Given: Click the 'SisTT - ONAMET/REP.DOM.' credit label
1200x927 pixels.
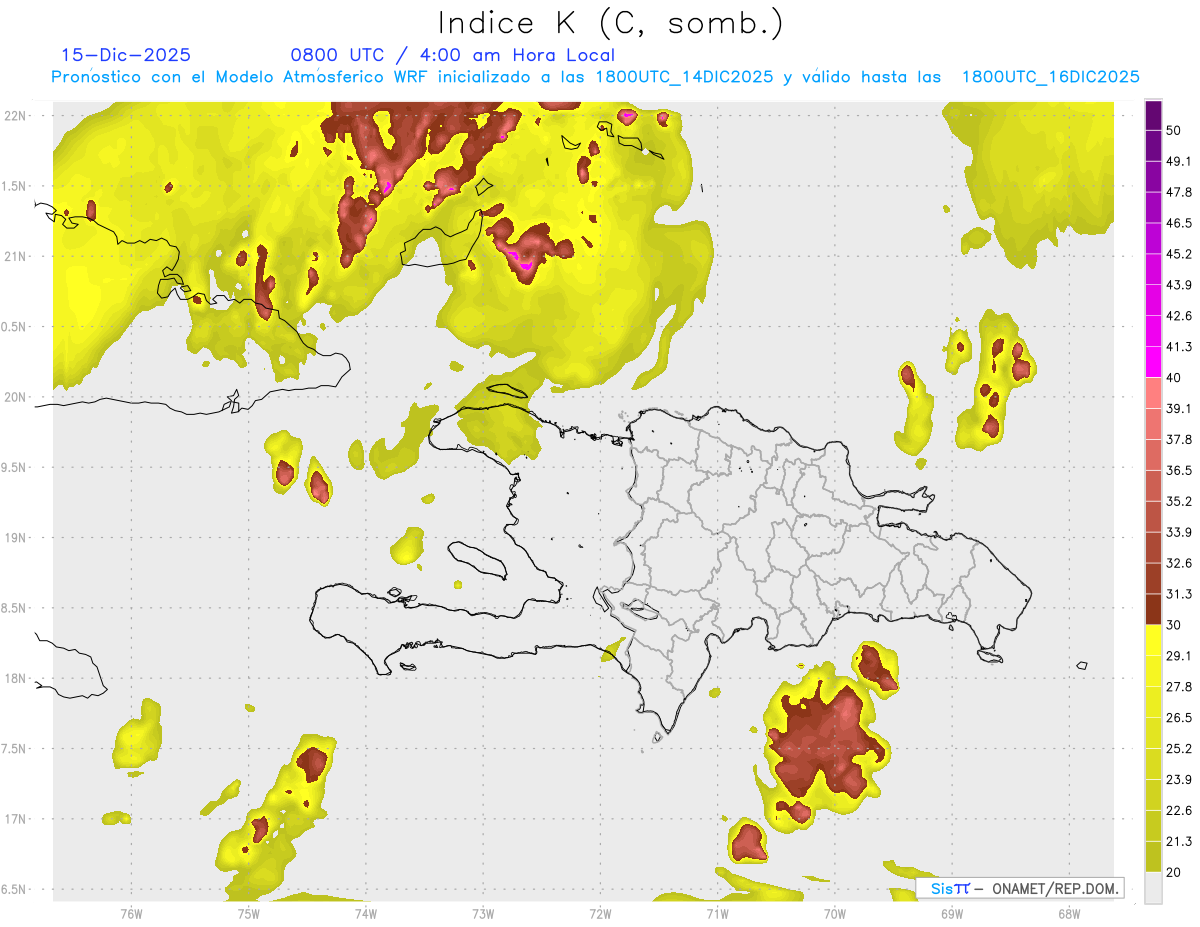Looking at the screenshot, I should 1020,888.
